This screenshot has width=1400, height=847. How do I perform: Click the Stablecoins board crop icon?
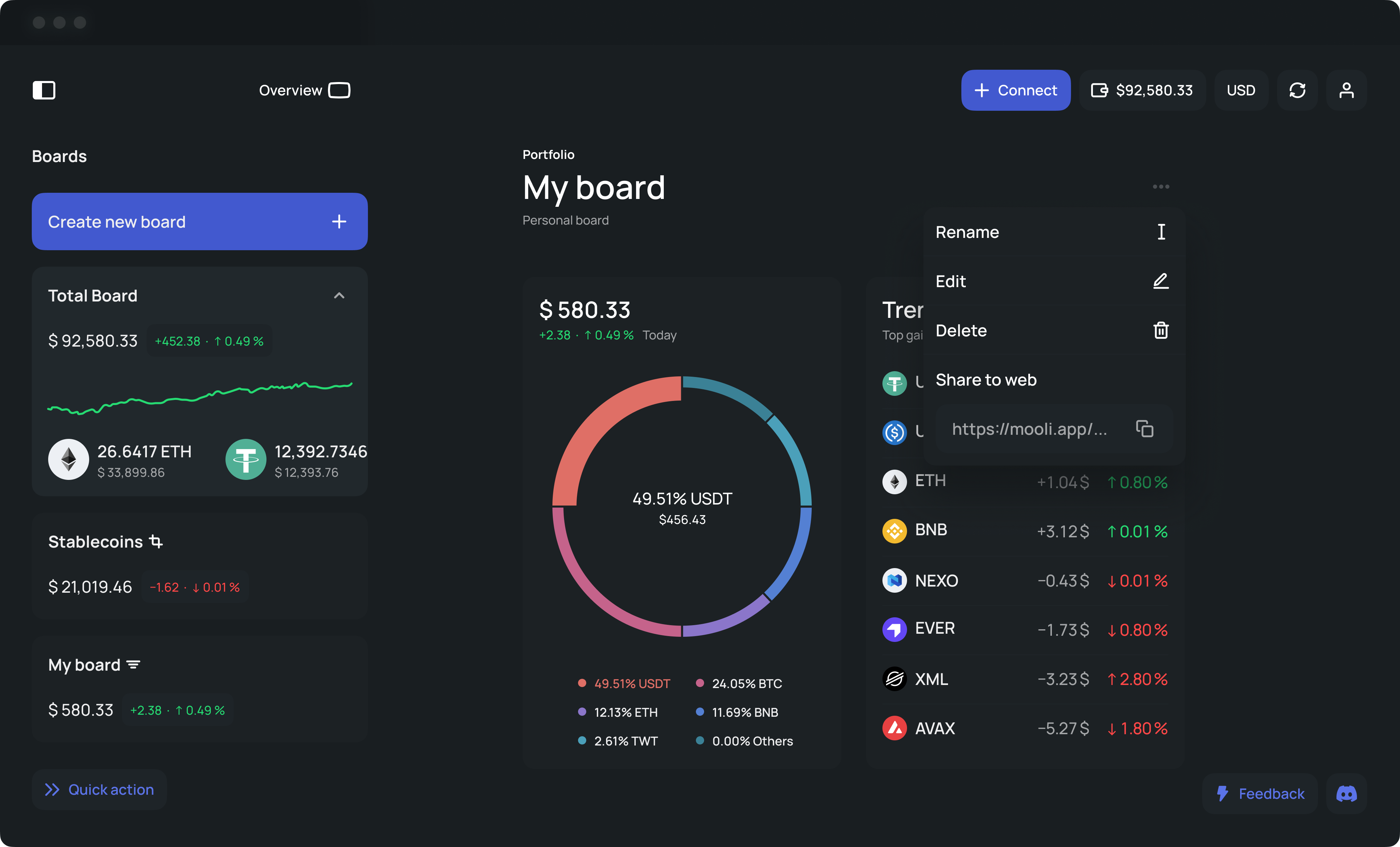pos(156,542)
